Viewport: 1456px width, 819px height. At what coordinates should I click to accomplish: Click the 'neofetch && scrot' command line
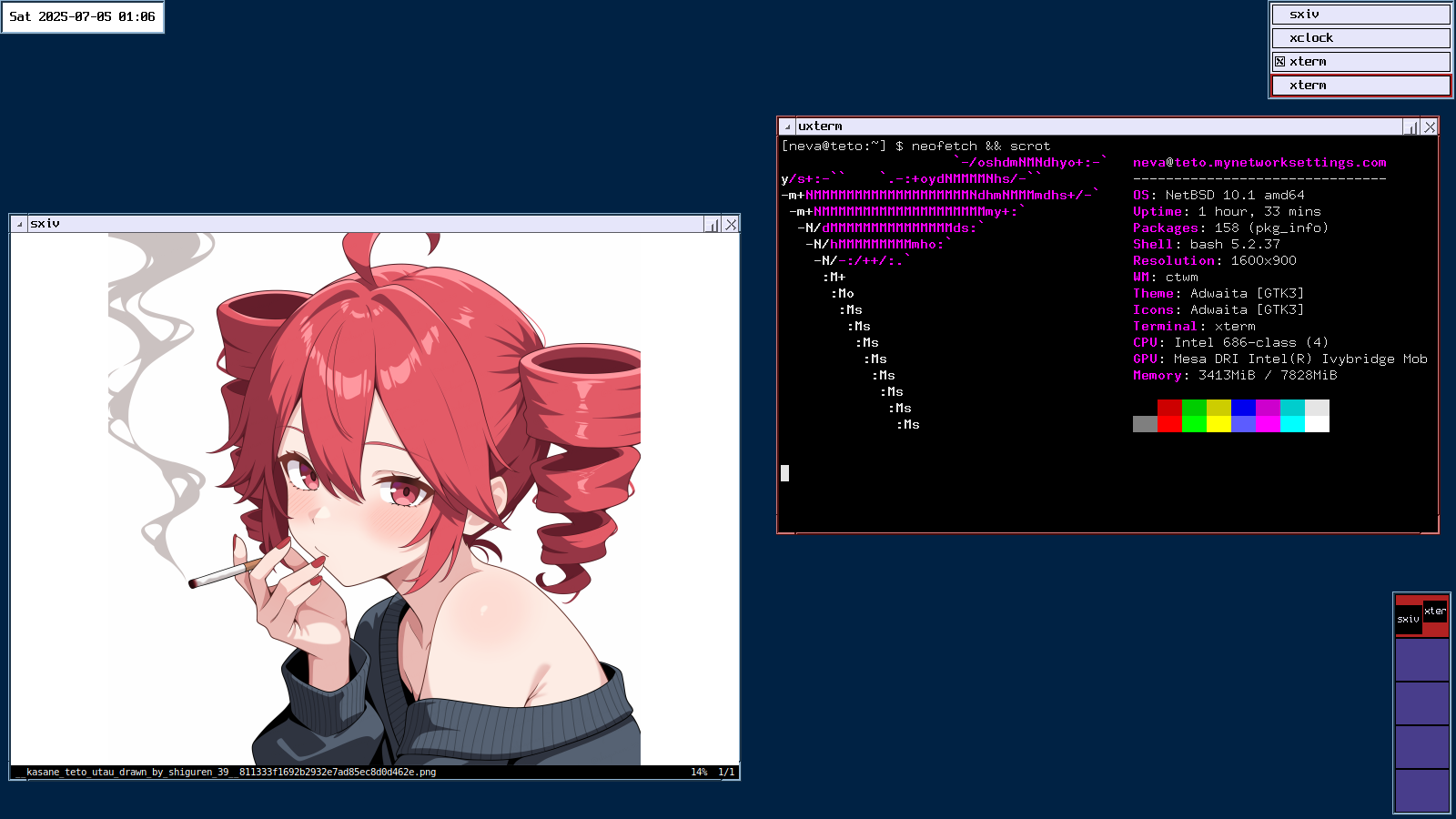[981, 147]
